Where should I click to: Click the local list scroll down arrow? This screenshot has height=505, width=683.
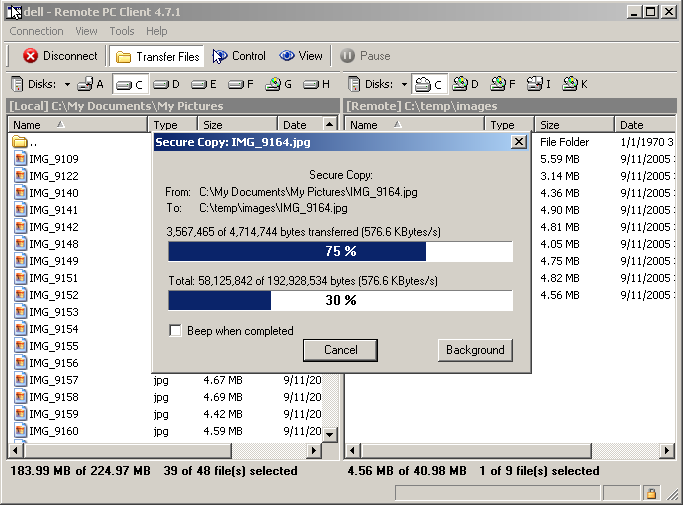pyautogui.click(x=330, y=434)
